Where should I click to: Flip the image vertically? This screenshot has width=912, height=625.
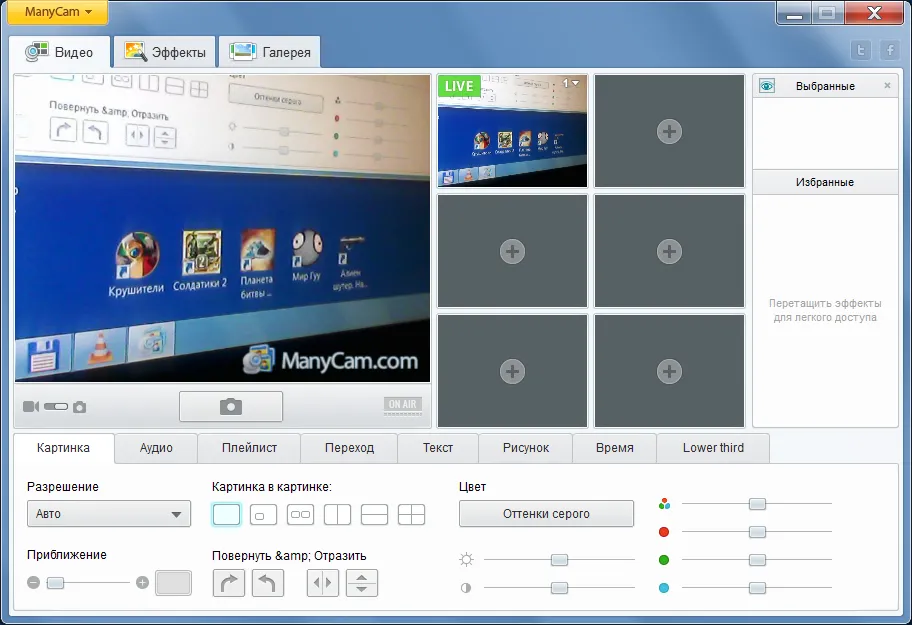(362, 583)
